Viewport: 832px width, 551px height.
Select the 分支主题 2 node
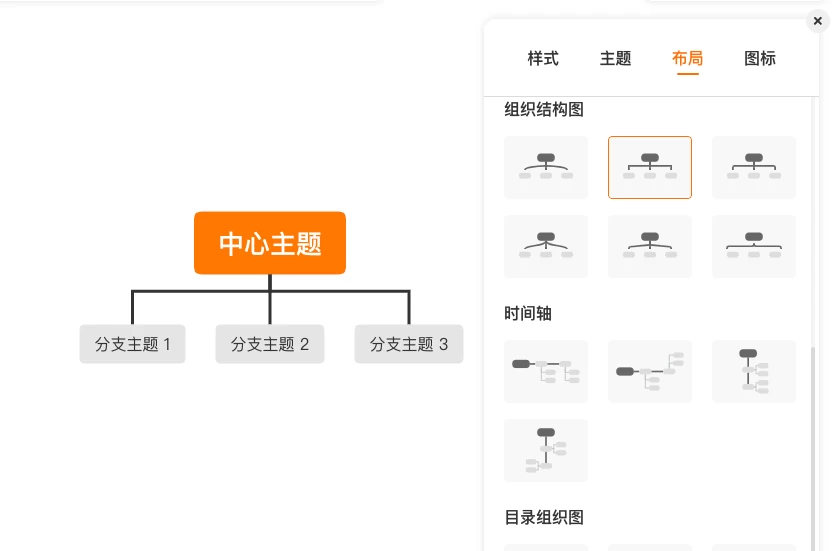pyautogui.click(x=270, y=344)
